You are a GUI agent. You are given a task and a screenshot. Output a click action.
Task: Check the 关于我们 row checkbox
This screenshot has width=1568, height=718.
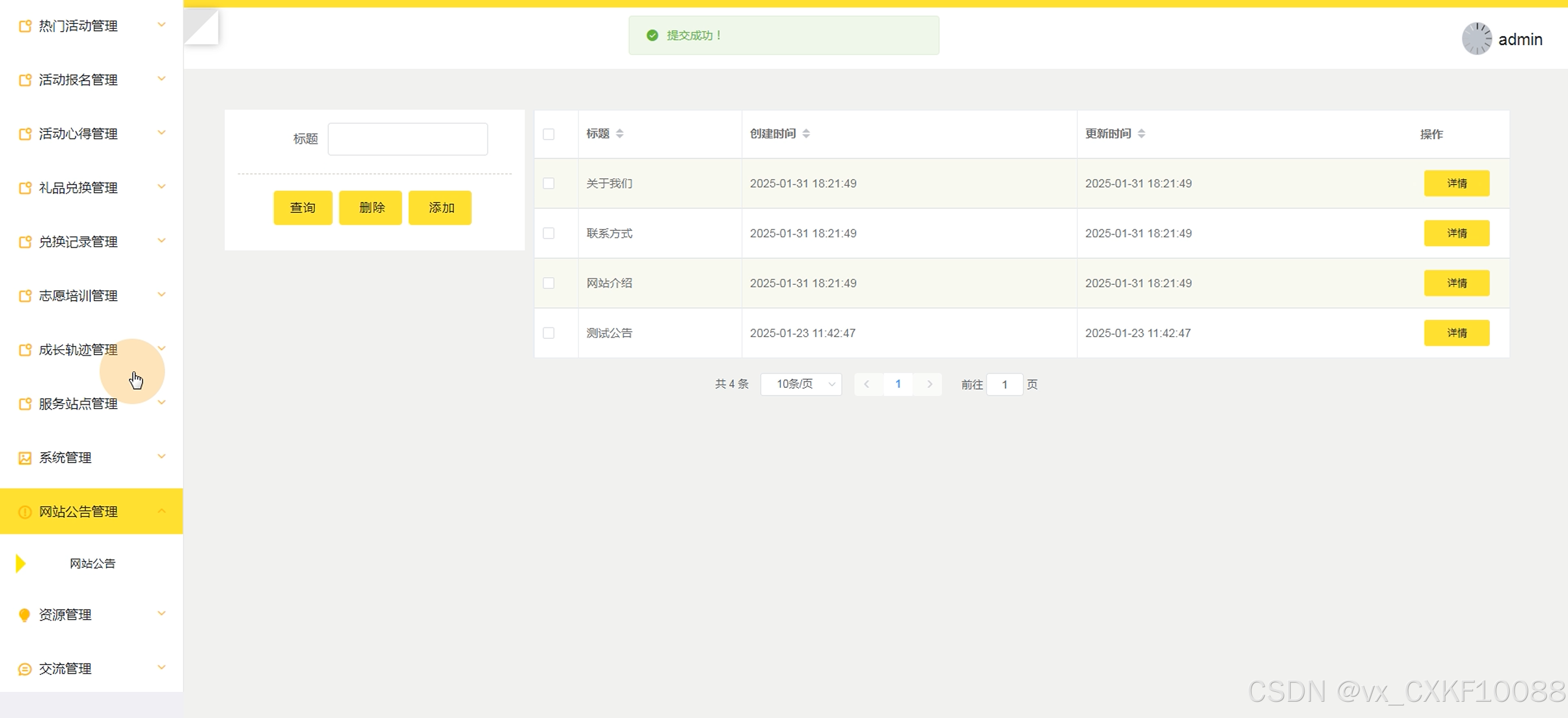(x=548, y=183)
